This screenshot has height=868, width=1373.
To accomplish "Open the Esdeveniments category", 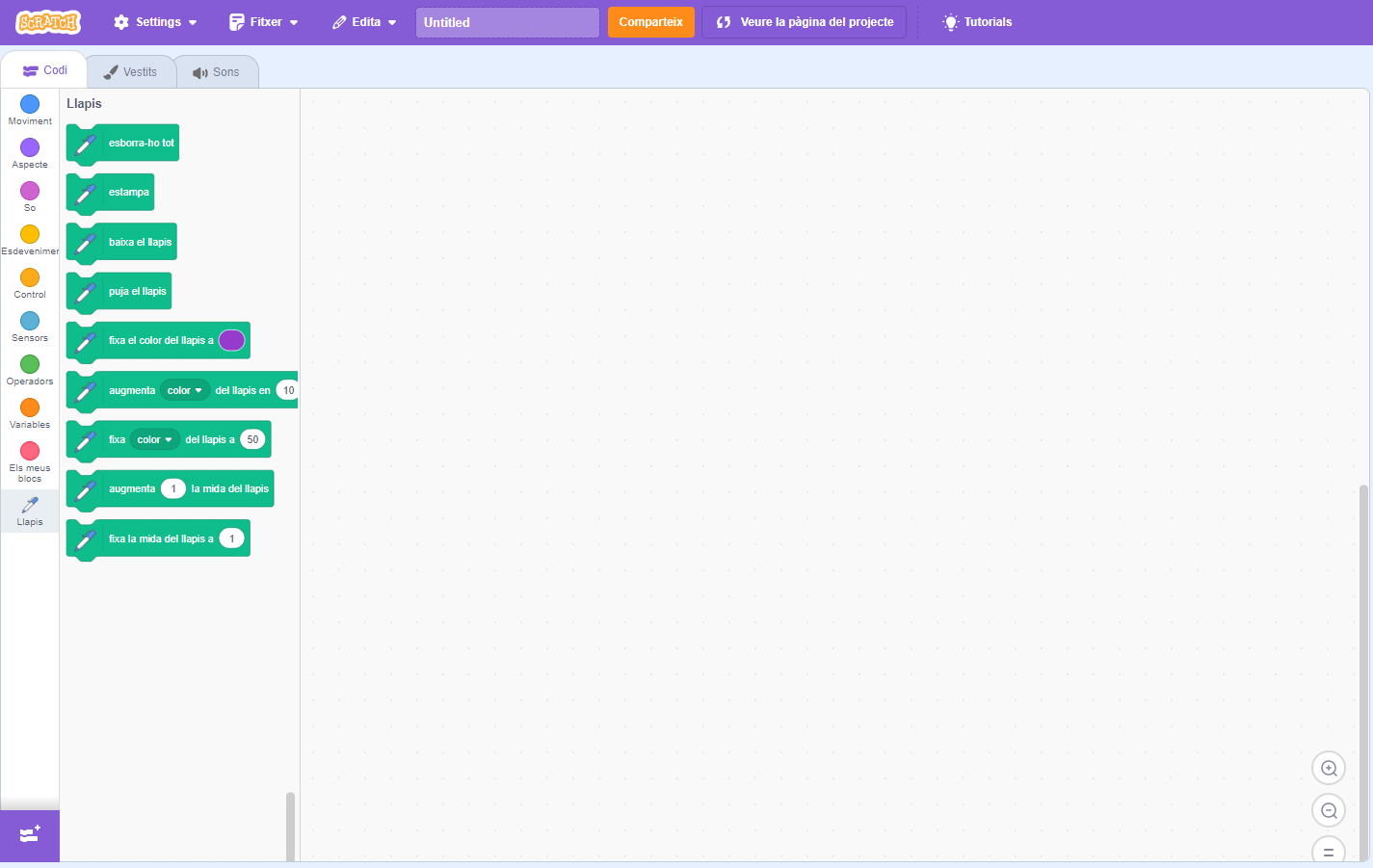I will coord(30,234).
